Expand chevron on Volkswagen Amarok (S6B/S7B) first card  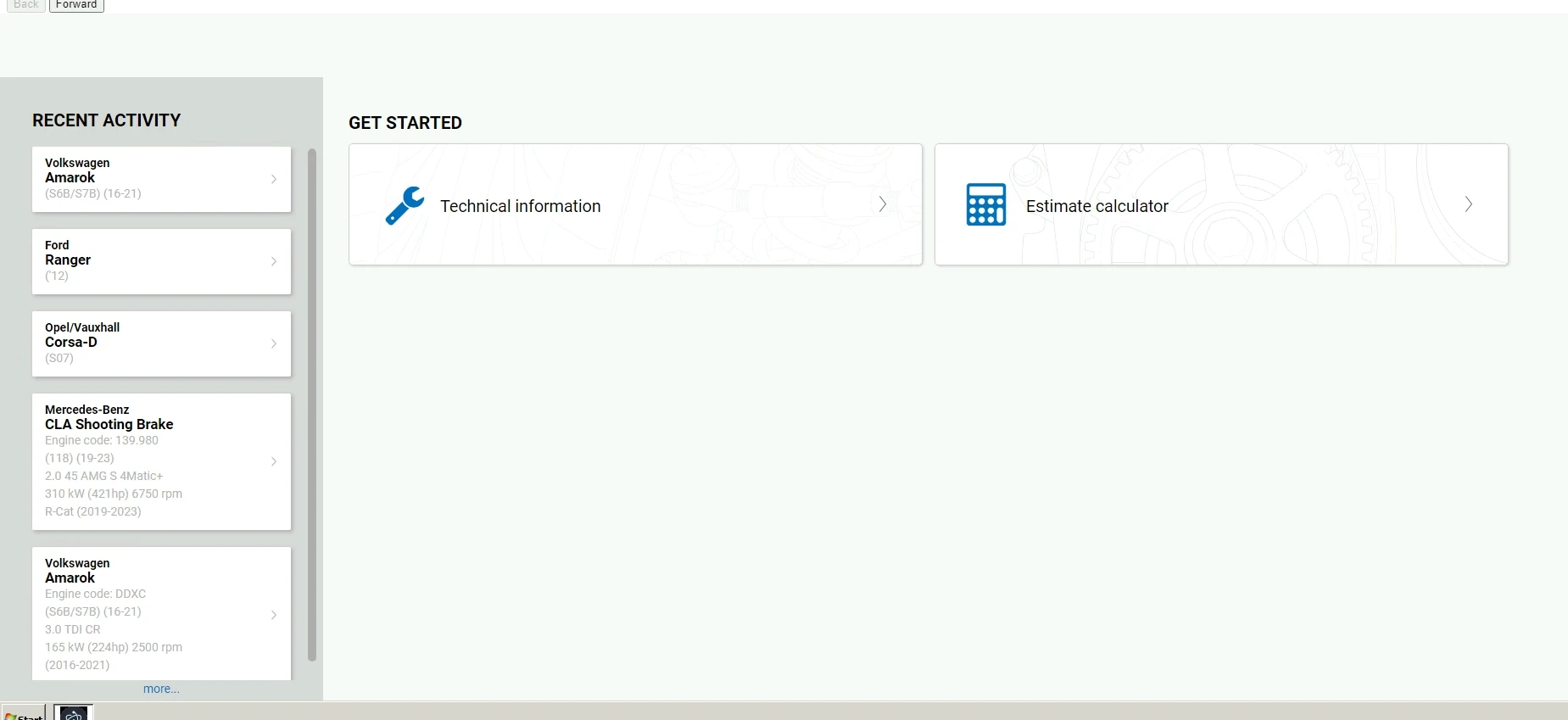coord(274,179)
